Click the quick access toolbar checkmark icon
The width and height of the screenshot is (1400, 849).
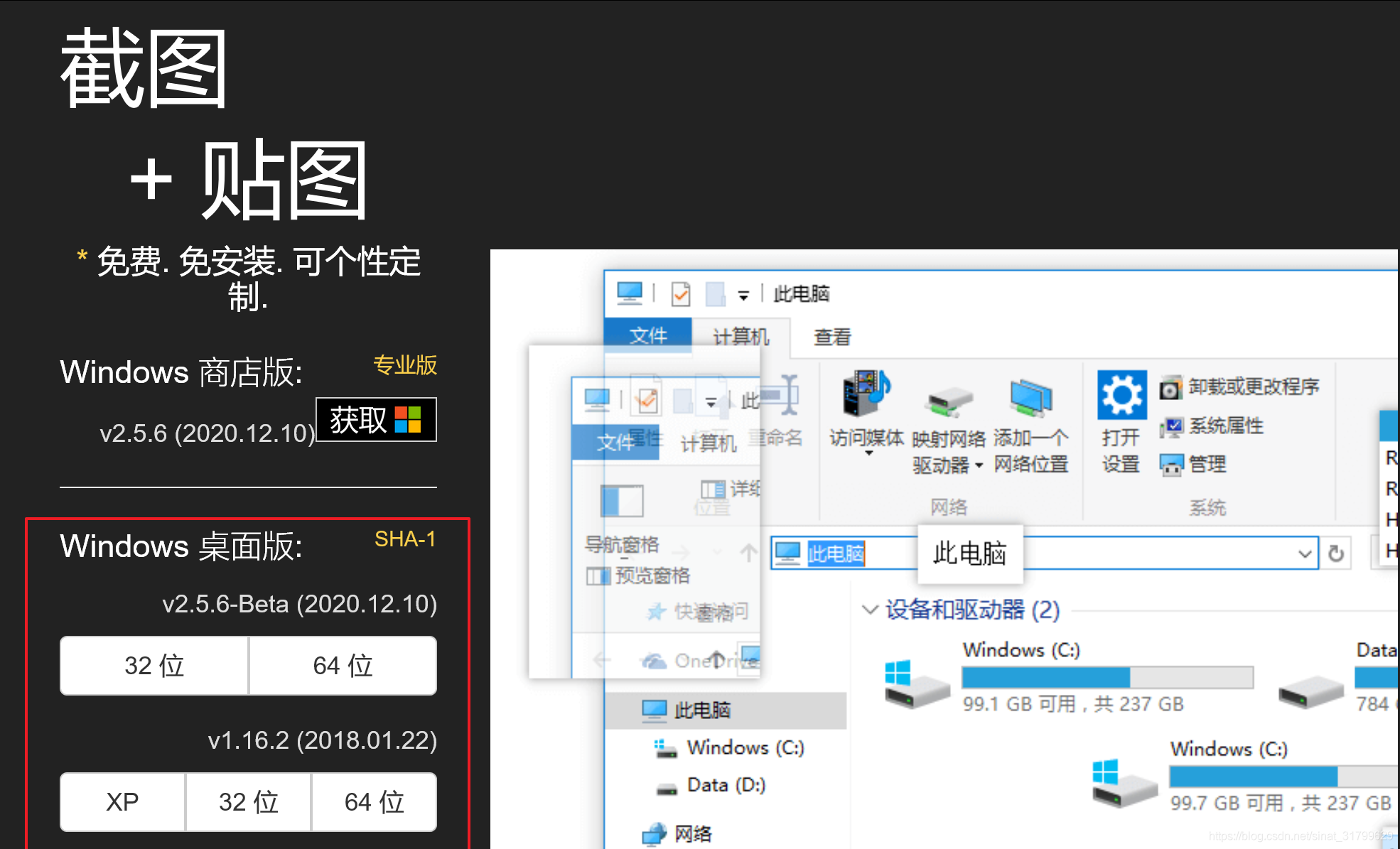tap(681, 293)
